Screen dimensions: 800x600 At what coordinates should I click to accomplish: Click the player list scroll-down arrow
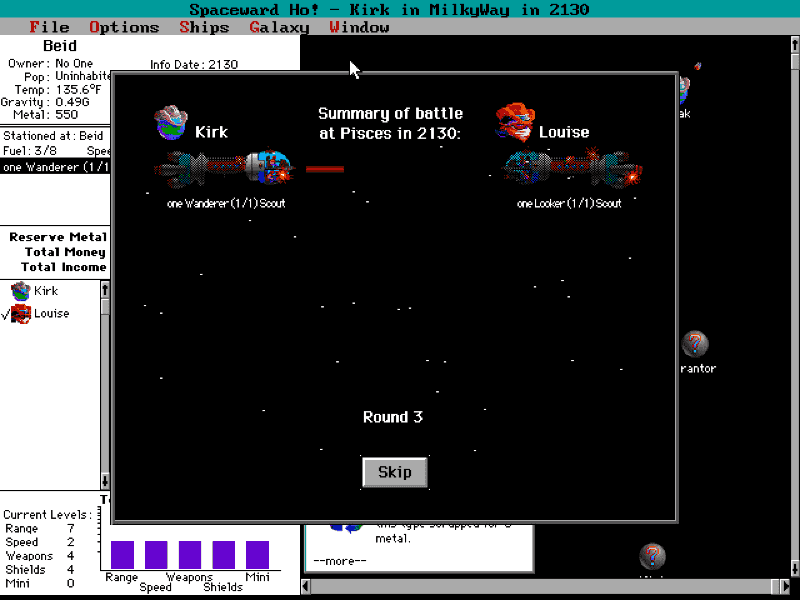pos(105,481)
